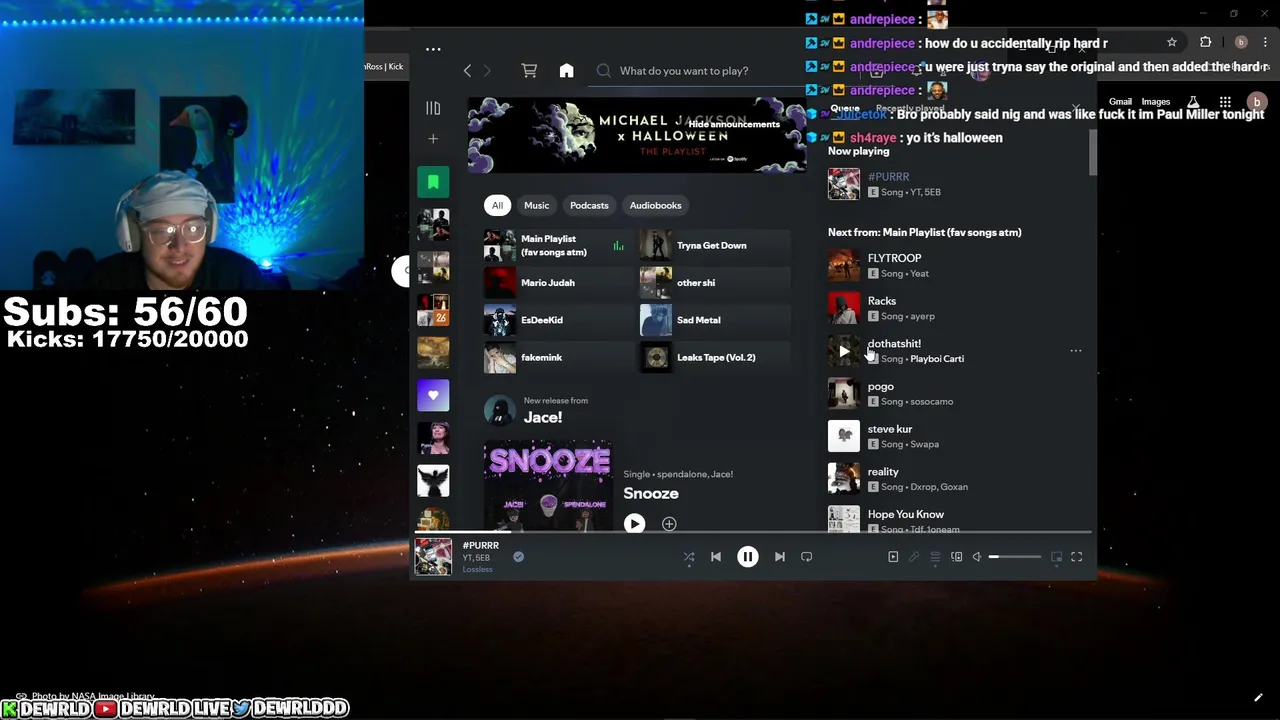Toggle the Queue icon in player bar
Viewport: 1280px width, 720px height.
click(935, 557)
